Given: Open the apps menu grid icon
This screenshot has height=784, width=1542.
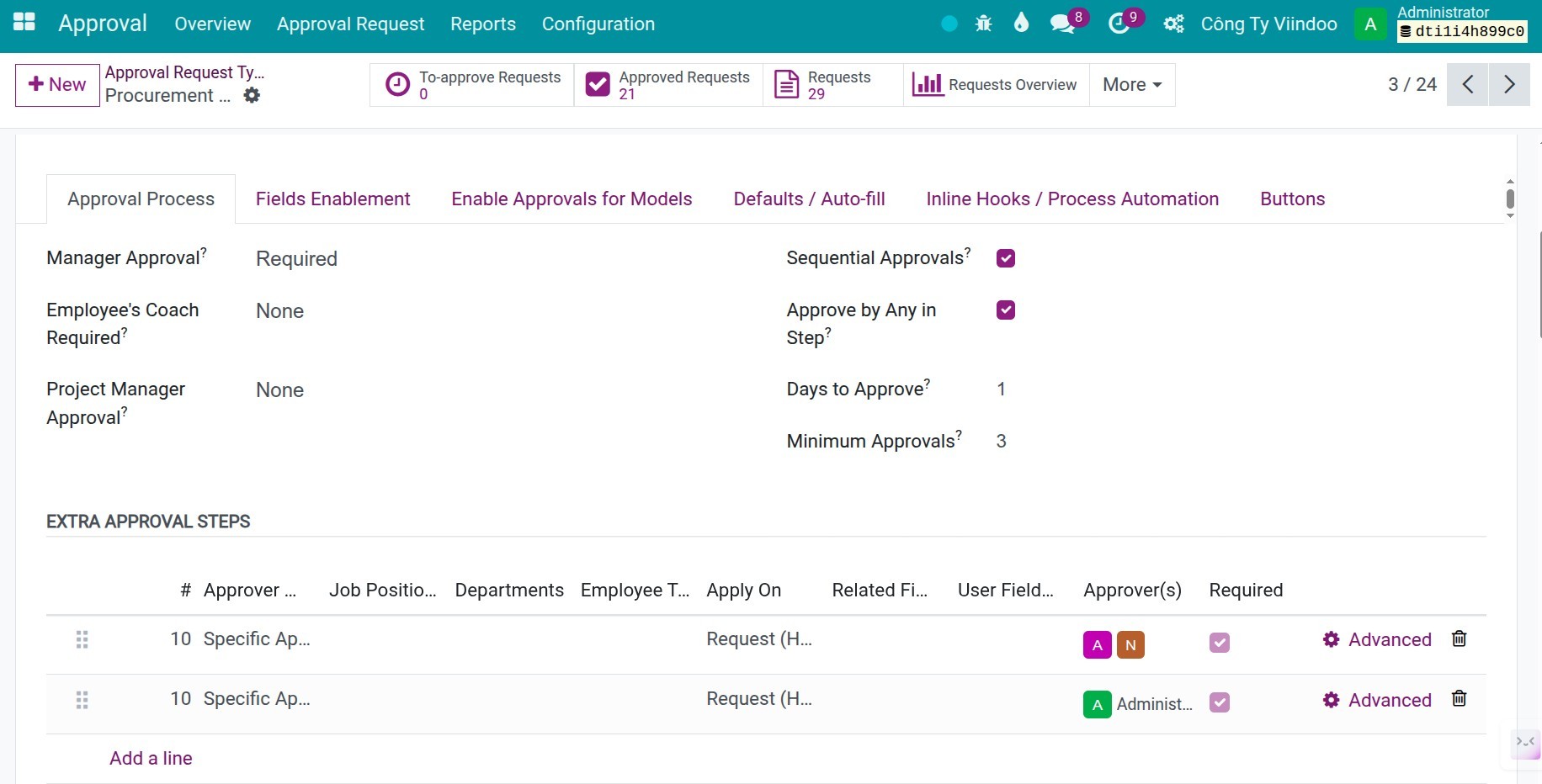Looking at the screenshot, I should [24, 23].
